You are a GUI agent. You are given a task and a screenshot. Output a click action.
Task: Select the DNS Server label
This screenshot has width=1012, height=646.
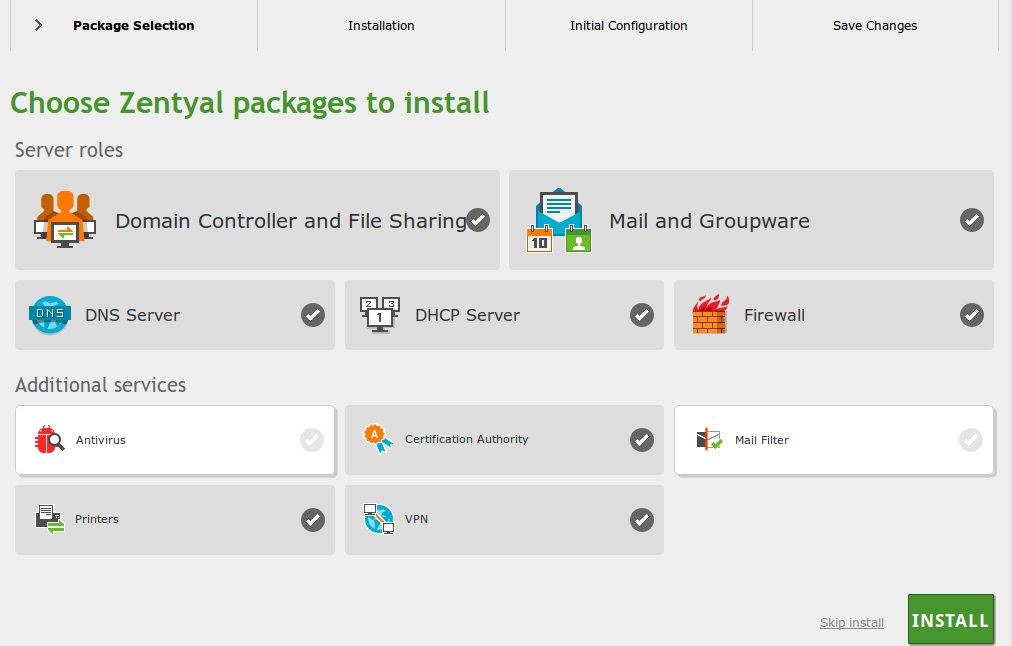[x=132, y=315]
